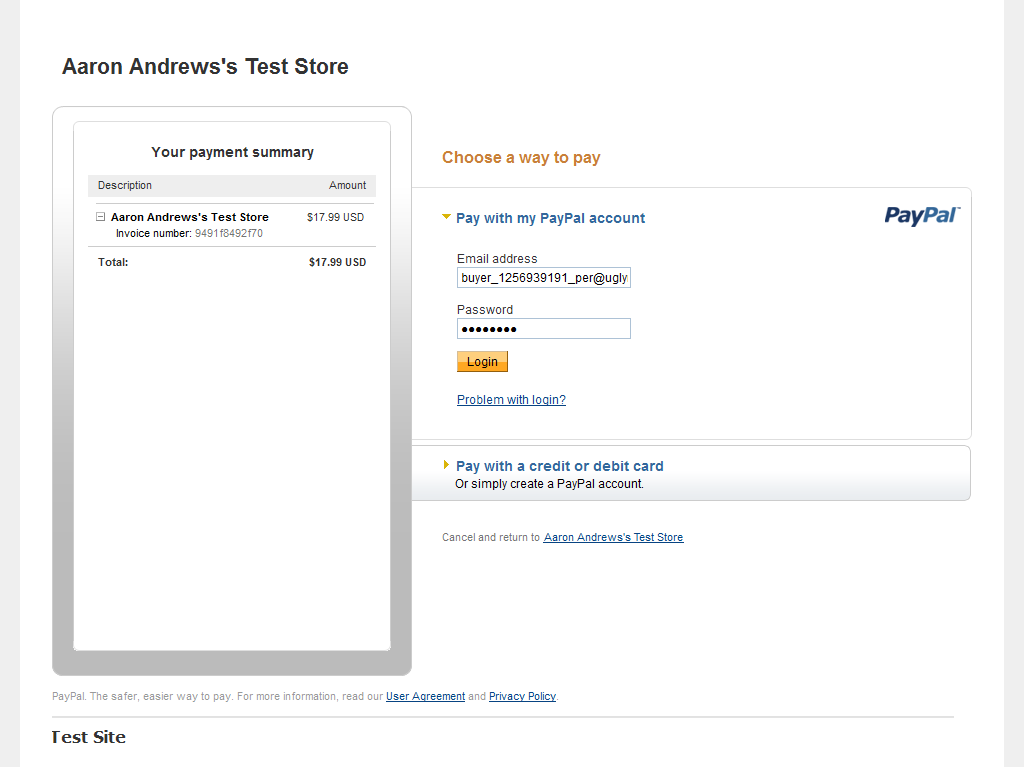
Task: Focus the Password field
Action: 543,329
